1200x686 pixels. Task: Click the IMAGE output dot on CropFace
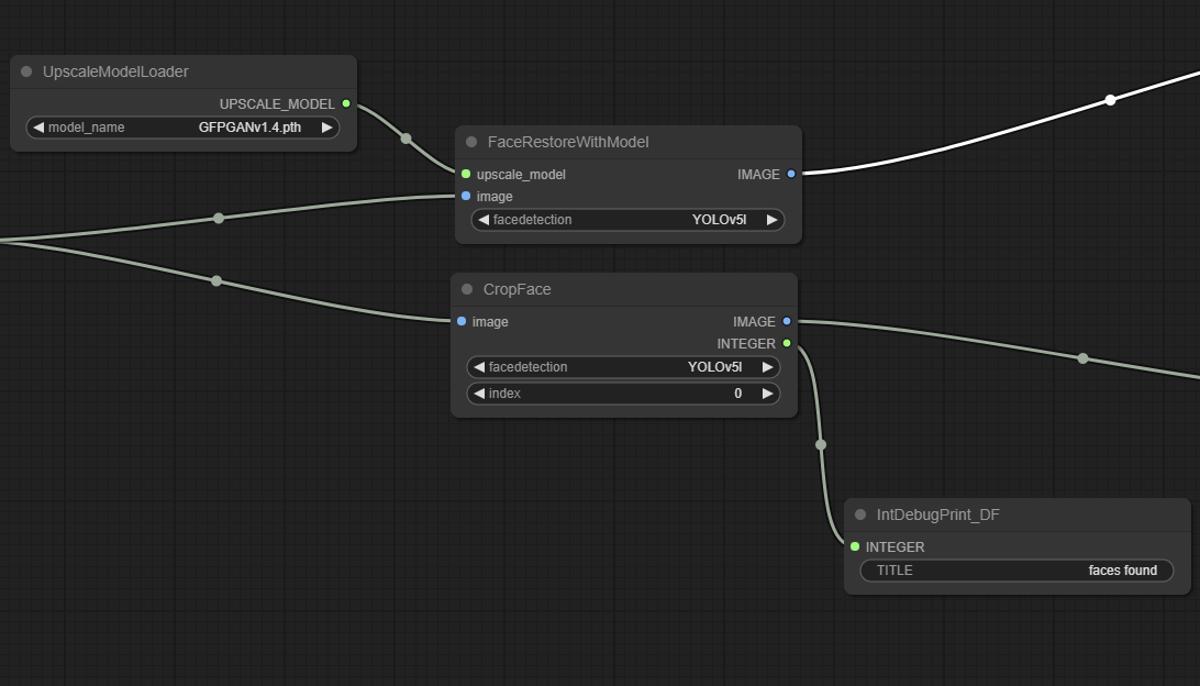[786, 322]
